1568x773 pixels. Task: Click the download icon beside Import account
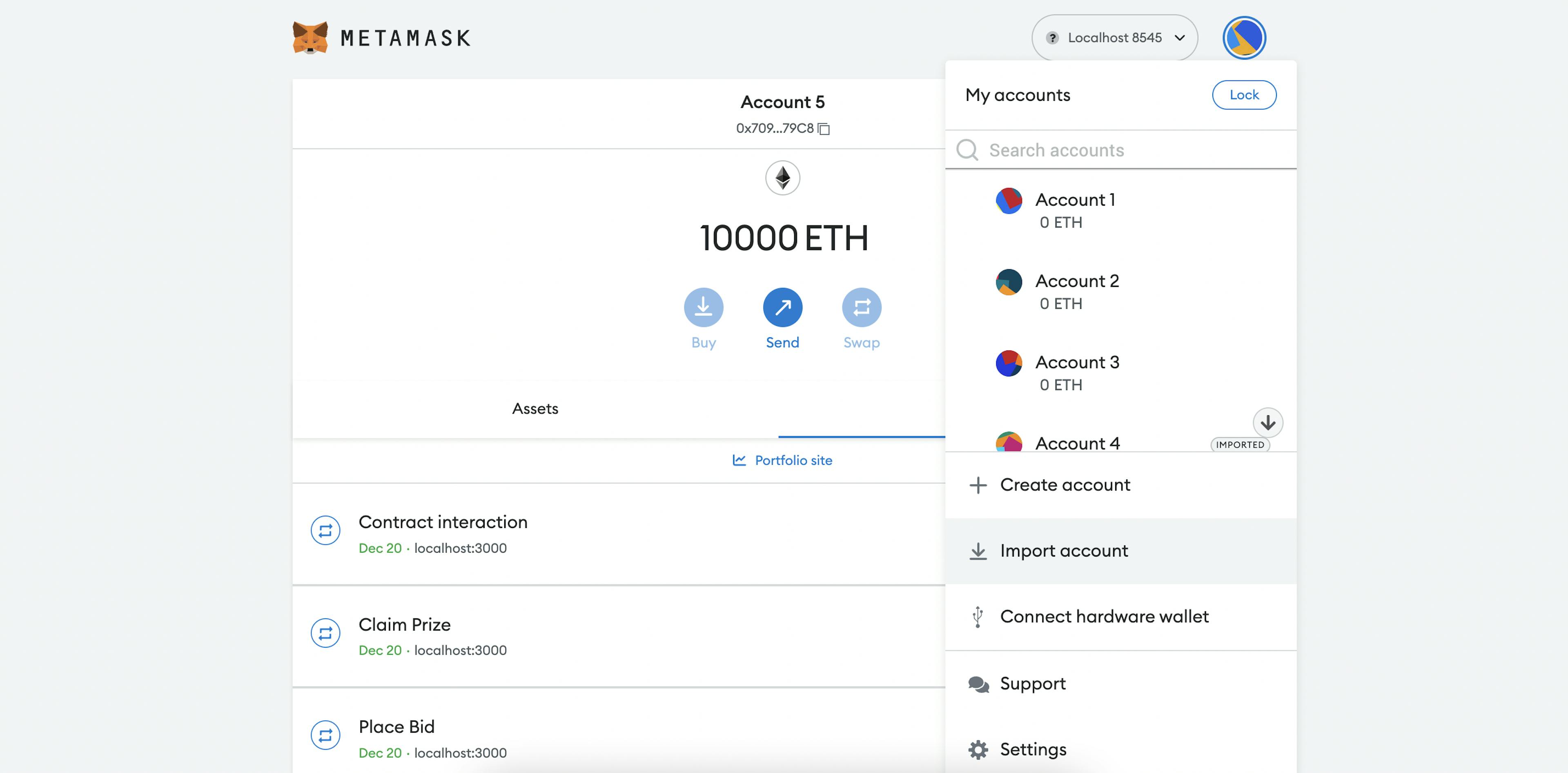click(x=978, y=551)
